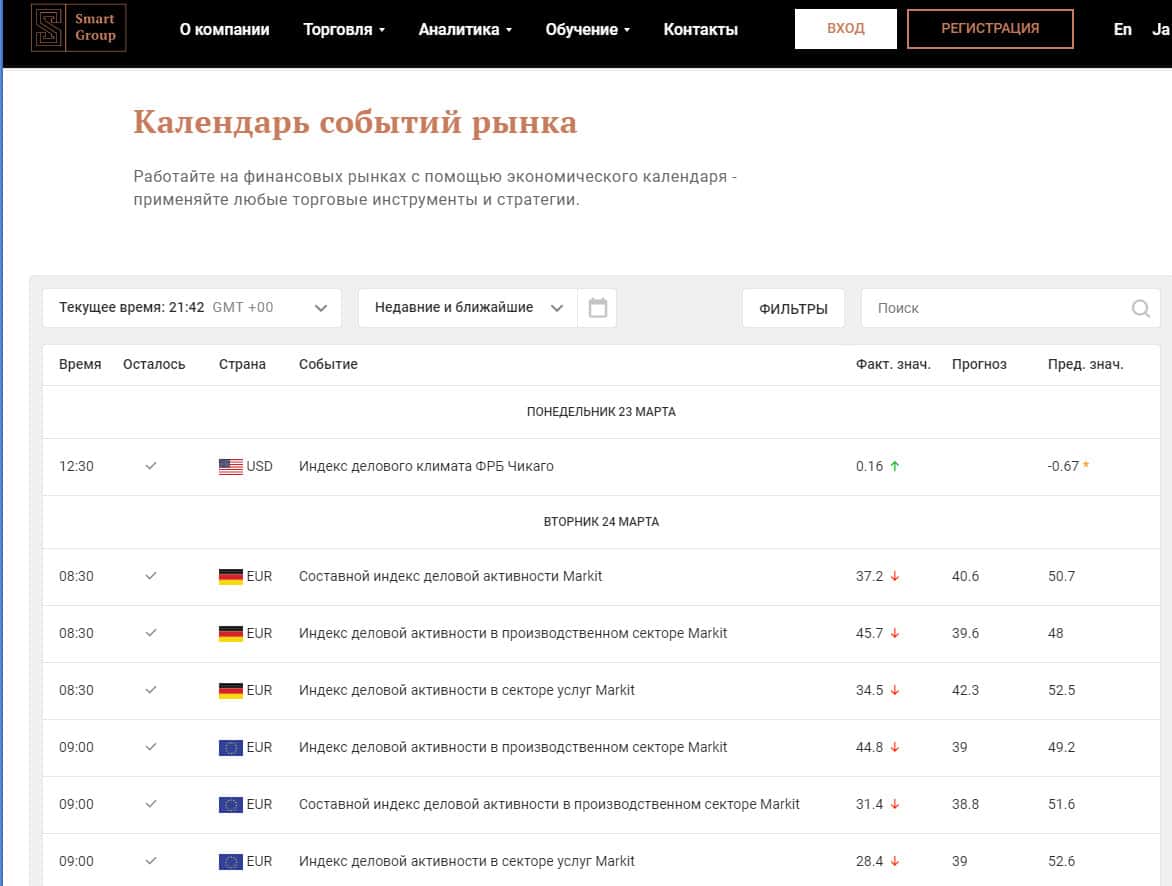Go to the О компании page

(x=224, y=30)
